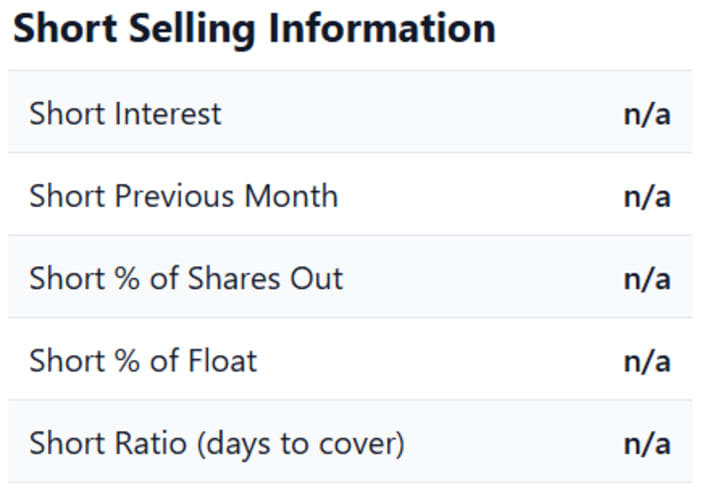The height and width of the screenshot is (496, 720).
Task: Click the Short Previous Month n/a value
Action: coord(646,196)
